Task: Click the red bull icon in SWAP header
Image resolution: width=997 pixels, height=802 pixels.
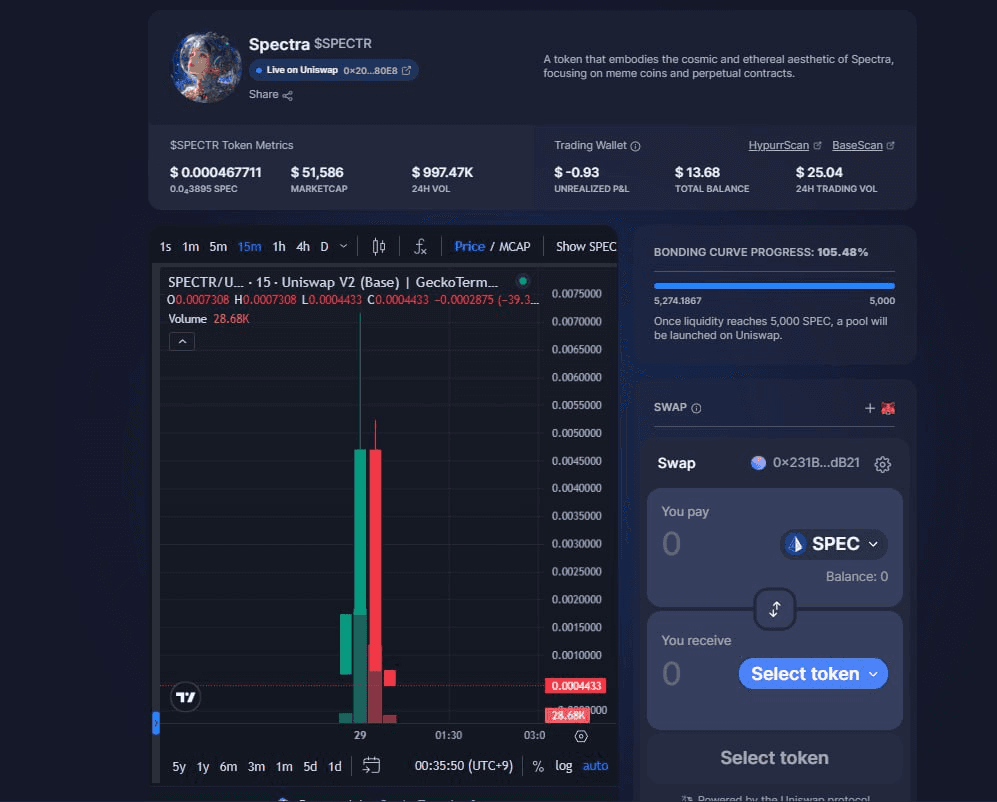Action: click(888, 408)
